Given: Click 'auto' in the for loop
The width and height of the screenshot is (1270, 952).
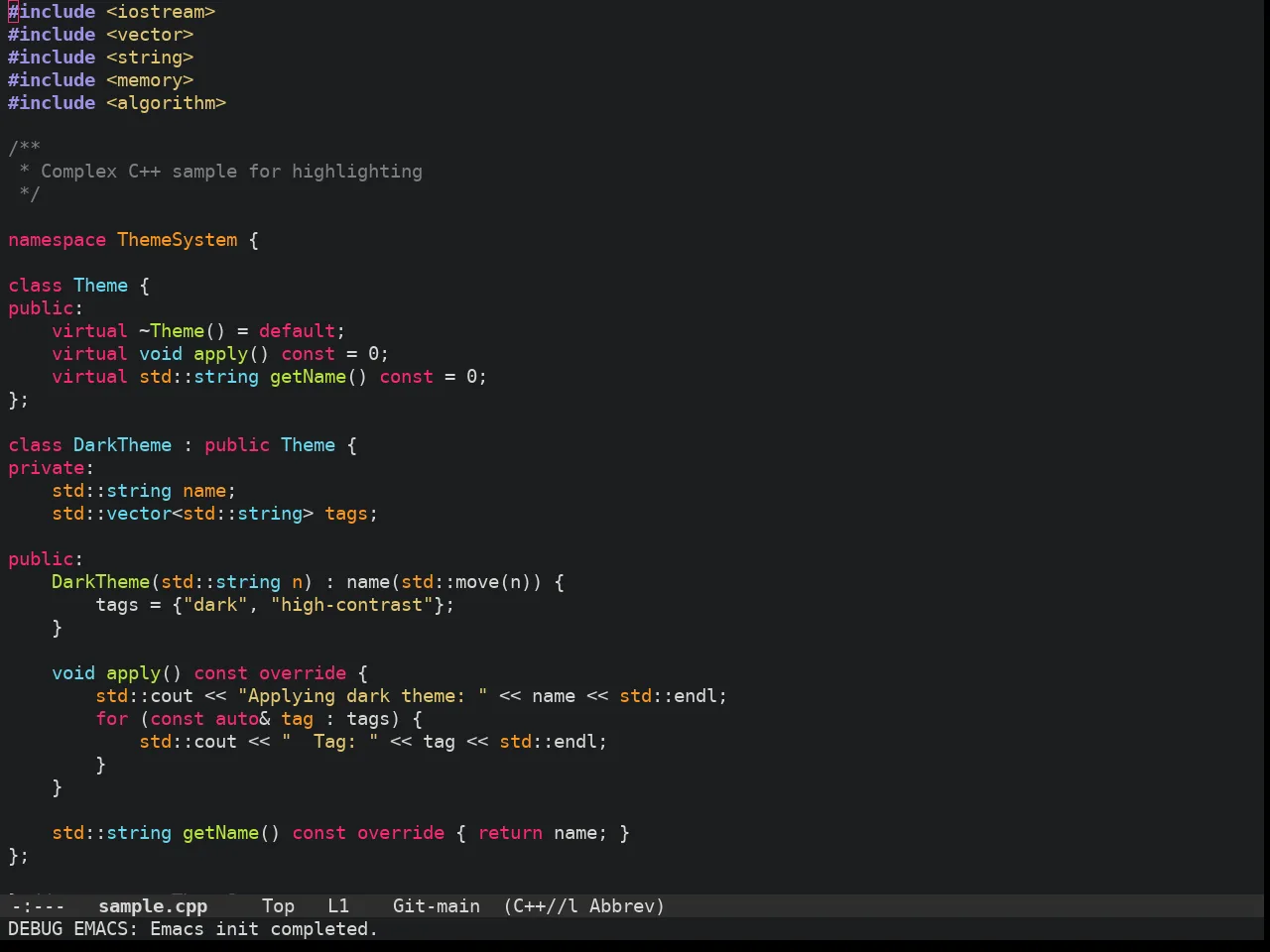Looking at the screenshot, I should coord(237,719).
